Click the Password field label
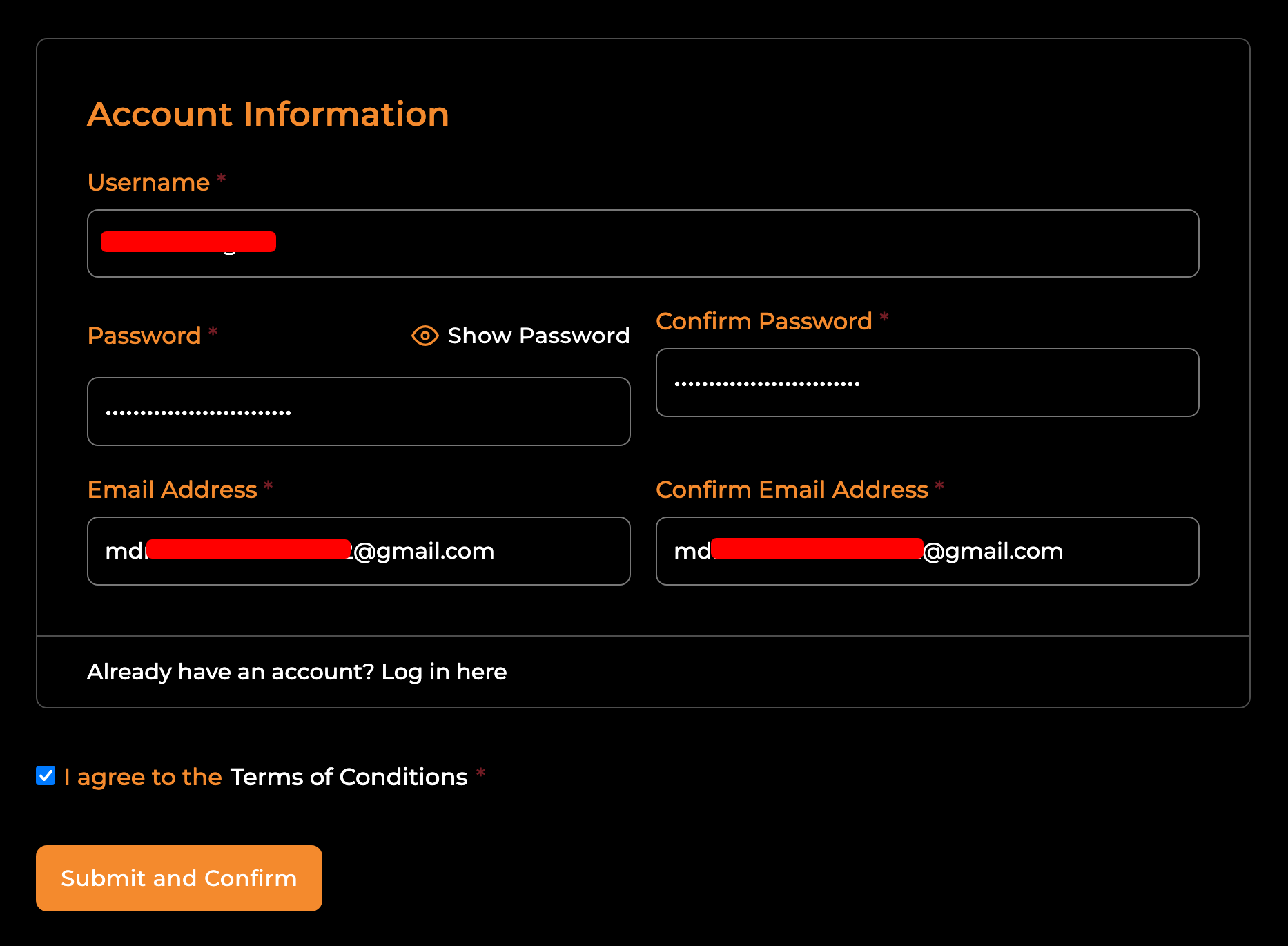1288x946 pixels. [x=144, y=336]
